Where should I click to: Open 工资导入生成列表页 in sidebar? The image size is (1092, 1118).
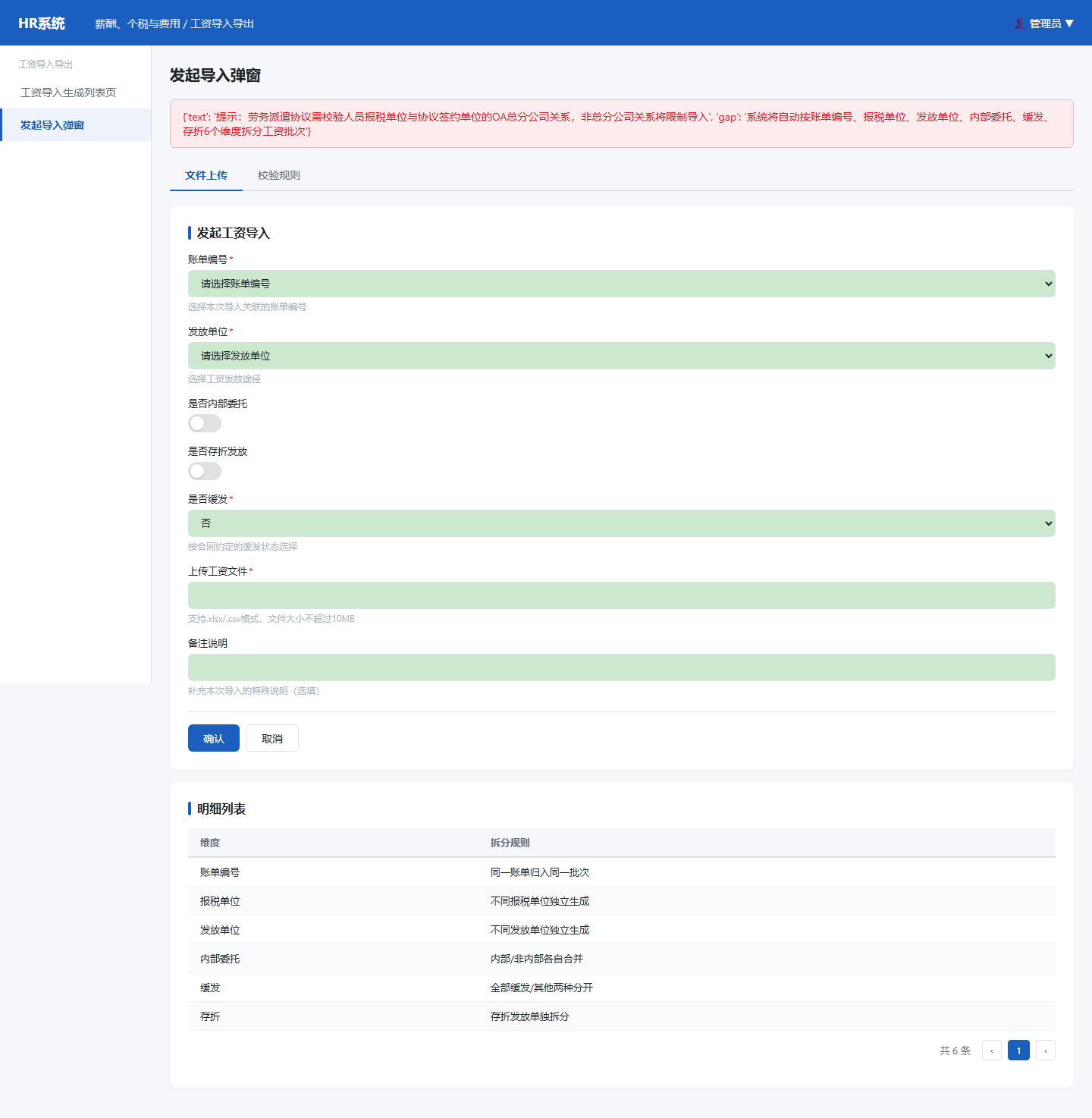[76, 93]
